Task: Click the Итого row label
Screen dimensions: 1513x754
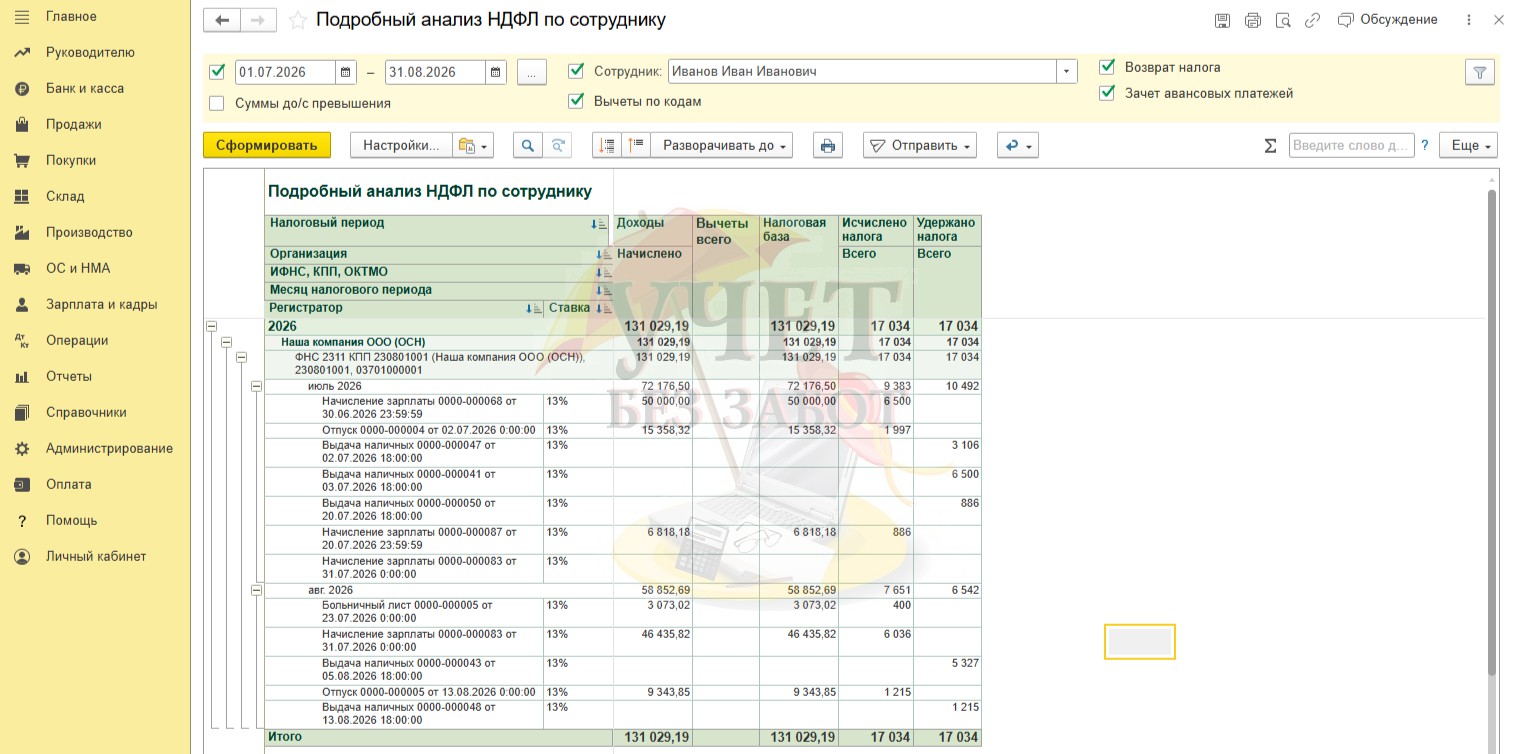Action: pyautogui.click(x=285, y=737)
